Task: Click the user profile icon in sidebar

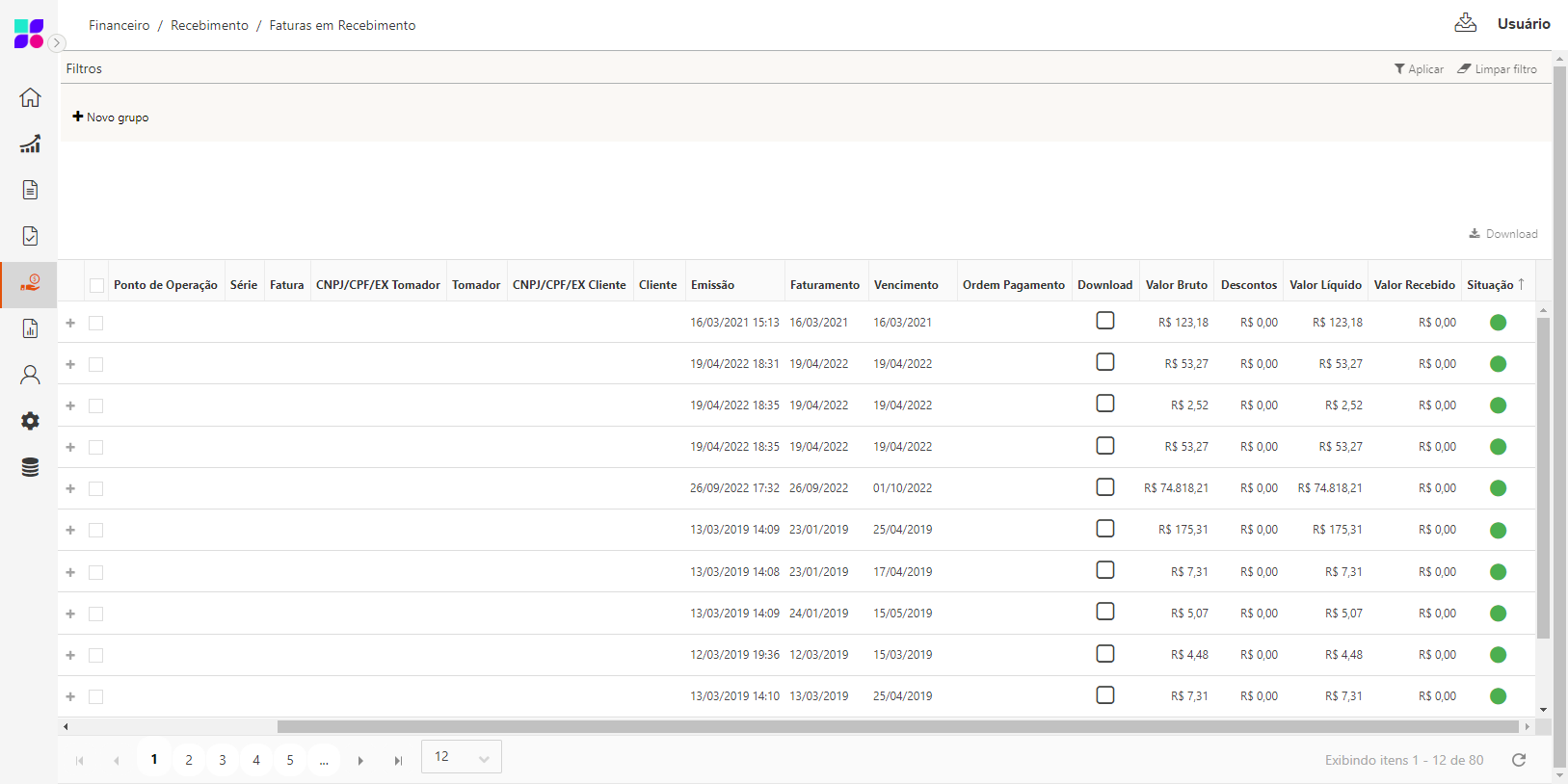Action: click(30, 375)
